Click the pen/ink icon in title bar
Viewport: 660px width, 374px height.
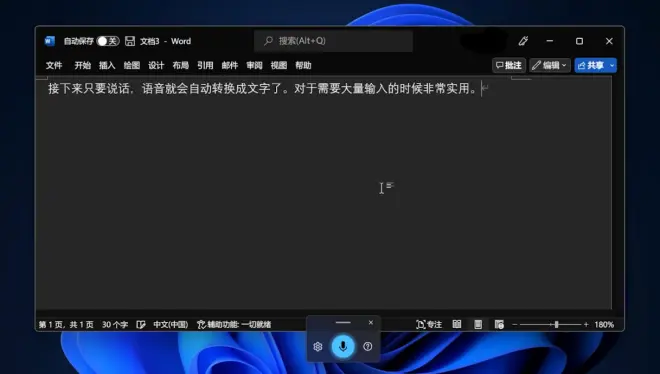coord(523,41)
